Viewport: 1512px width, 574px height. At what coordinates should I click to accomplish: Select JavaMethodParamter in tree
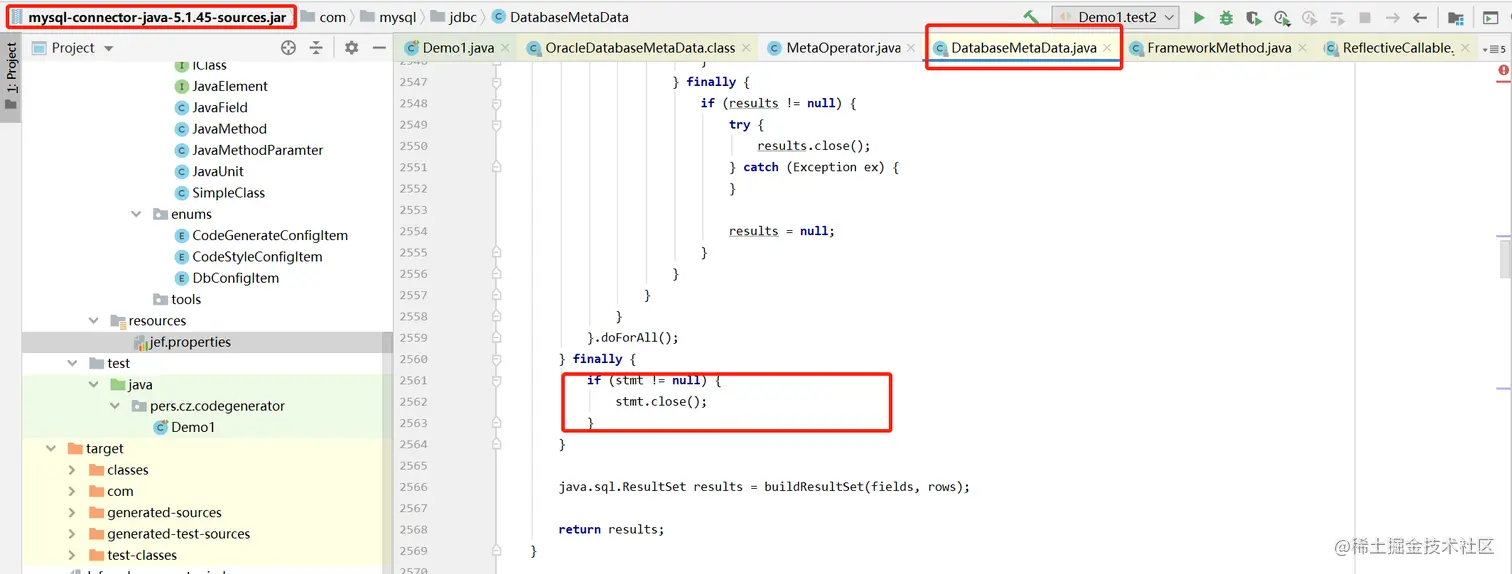(249, 150)
